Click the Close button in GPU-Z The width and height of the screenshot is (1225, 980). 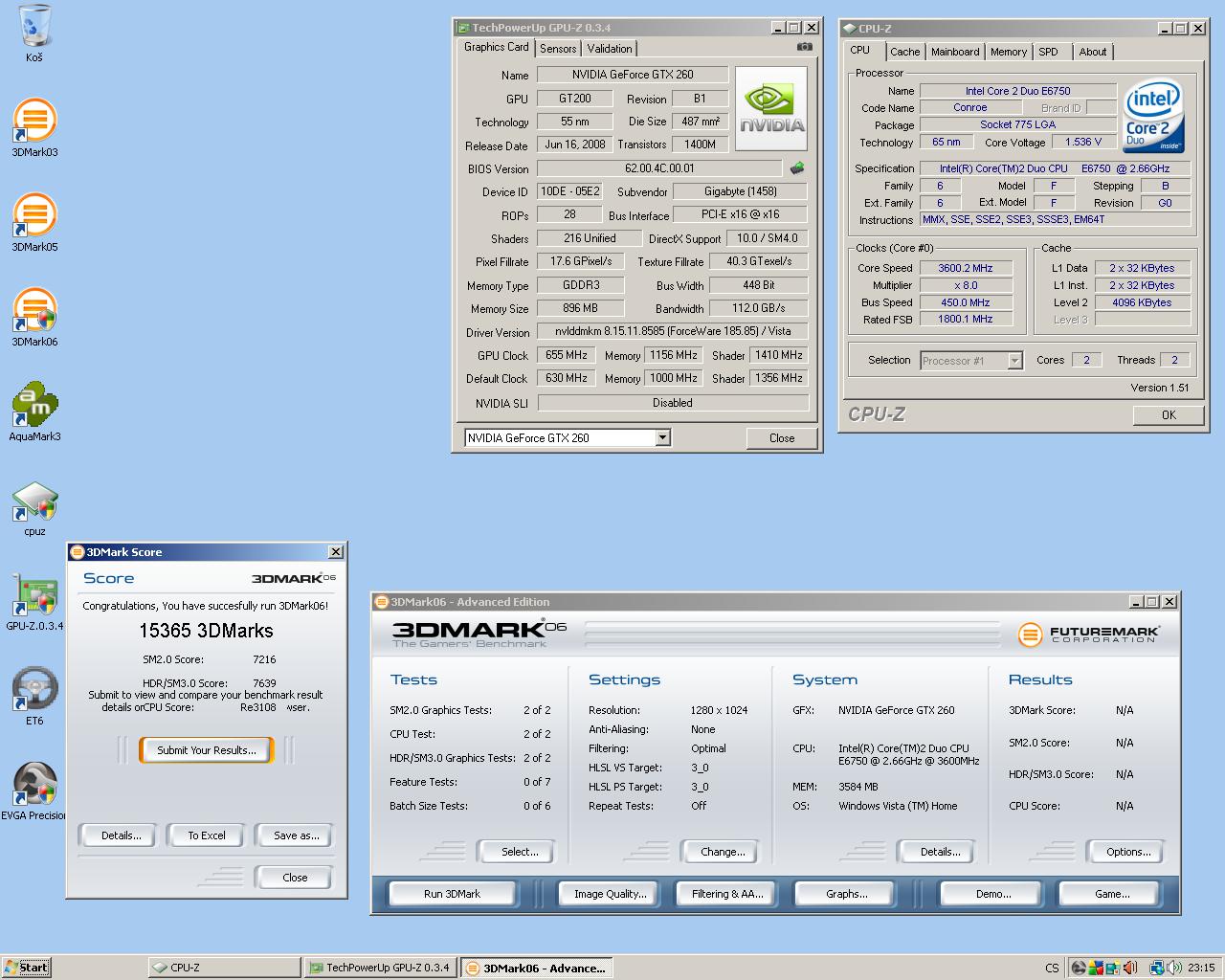click(782, 437)
